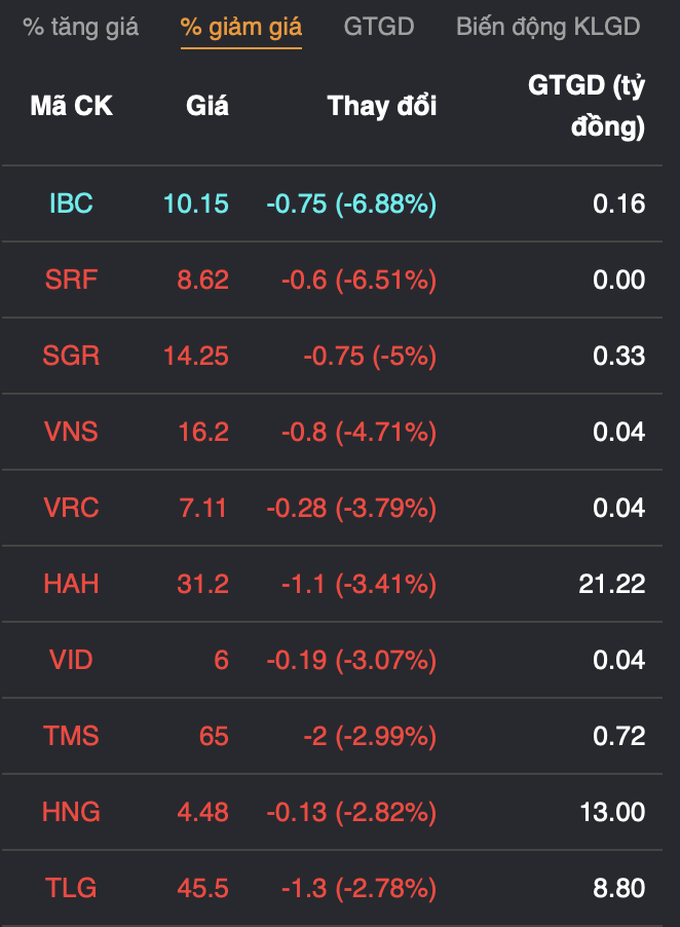Viewport: 680px width, 927px height.
Task: Open the GTGD tab
Action: point(379,27)
